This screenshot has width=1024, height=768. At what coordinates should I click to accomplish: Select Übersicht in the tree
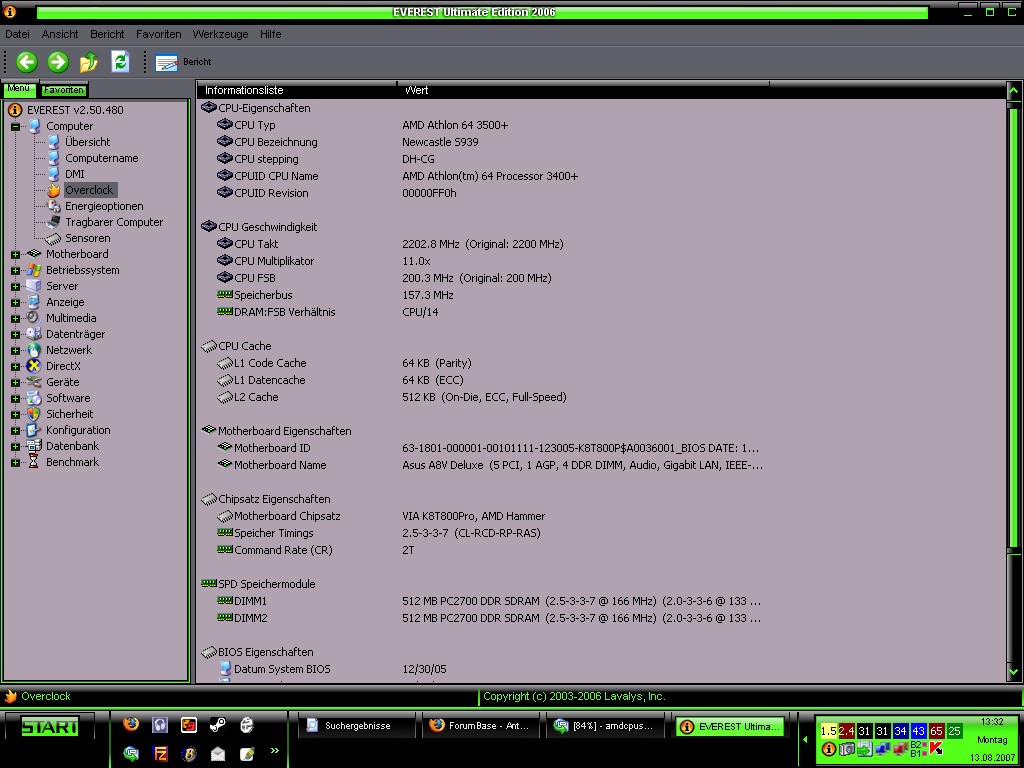pos(88,142)
